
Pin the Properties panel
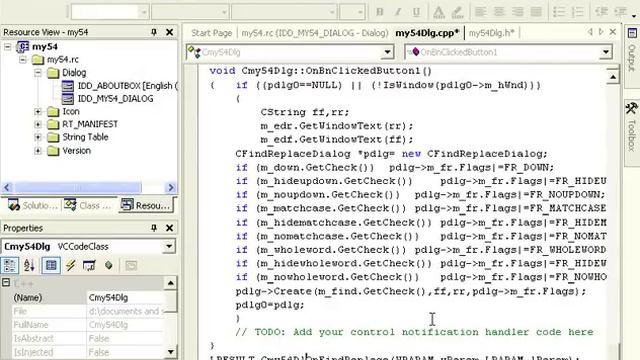pyautogui.click(x=154, y=228)
